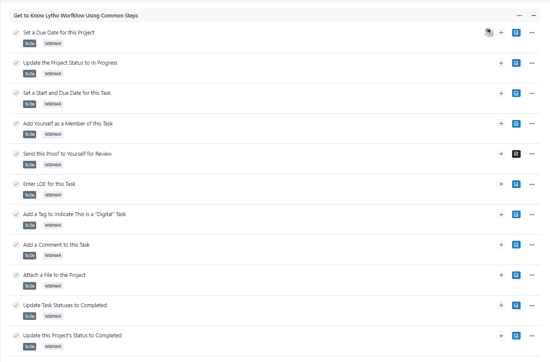Open section options menu for 'Get to Know Lytho Workflow'
Image resolution: width=550 pixels, height=362 pixels.
(x=519, y=15)
